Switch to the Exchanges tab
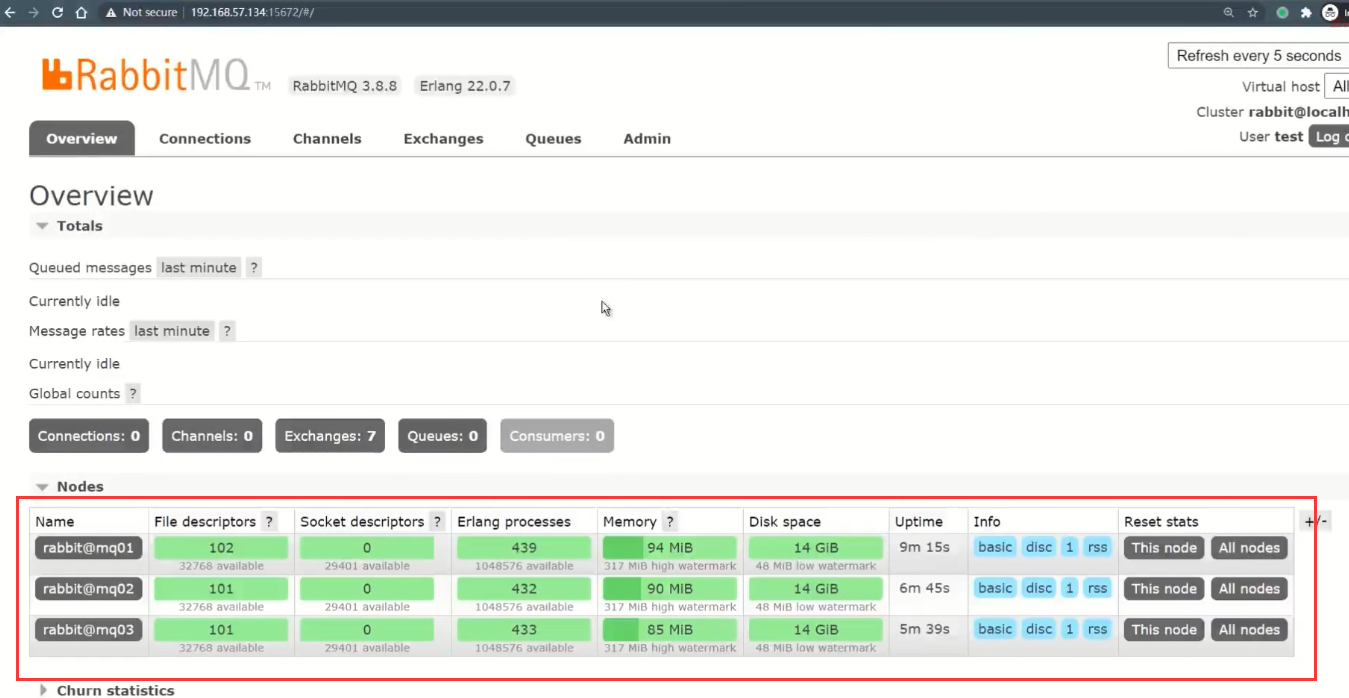Image resolution: width=1349 pixels, height=698 pixels. 443,139
